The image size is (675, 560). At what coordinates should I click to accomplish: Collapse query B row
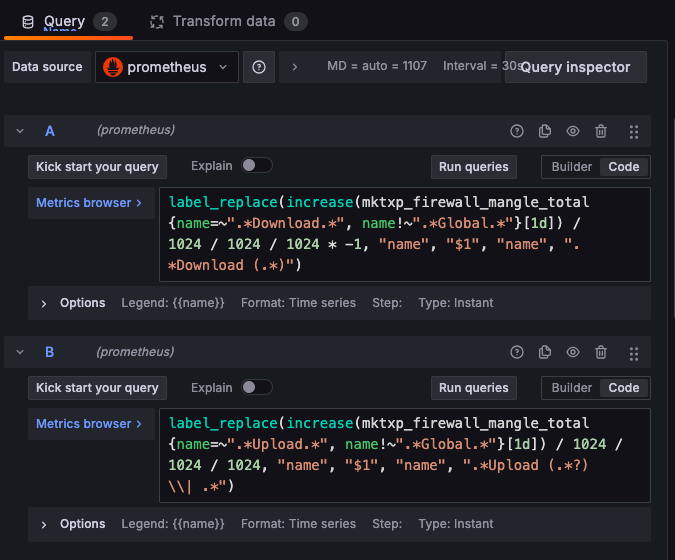point(20,352)
